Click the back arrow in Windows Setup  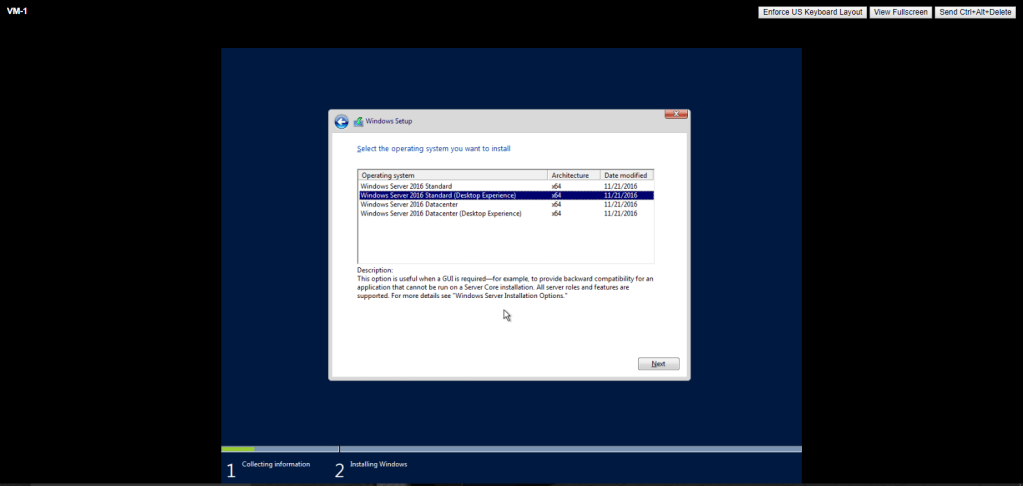(x=341, y=121)
